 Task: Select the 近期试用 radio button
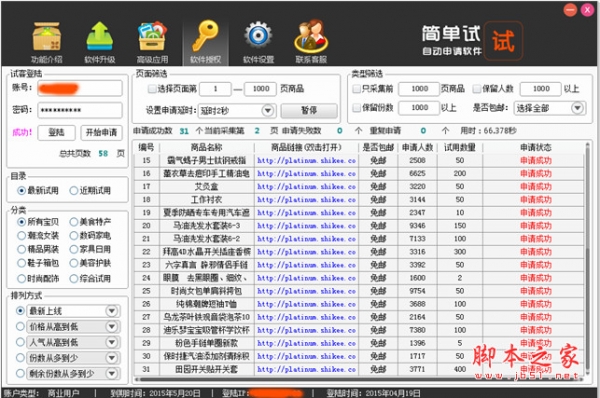click(x=73, y=191)
